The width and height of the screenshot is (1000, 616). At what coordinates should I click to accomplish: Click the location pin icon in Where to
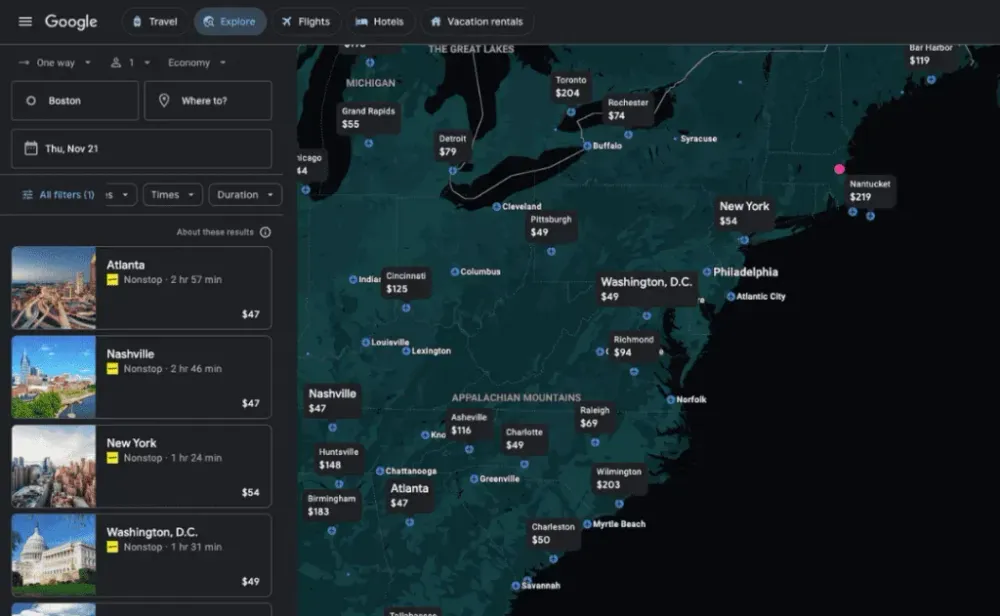tap(164, 101)
